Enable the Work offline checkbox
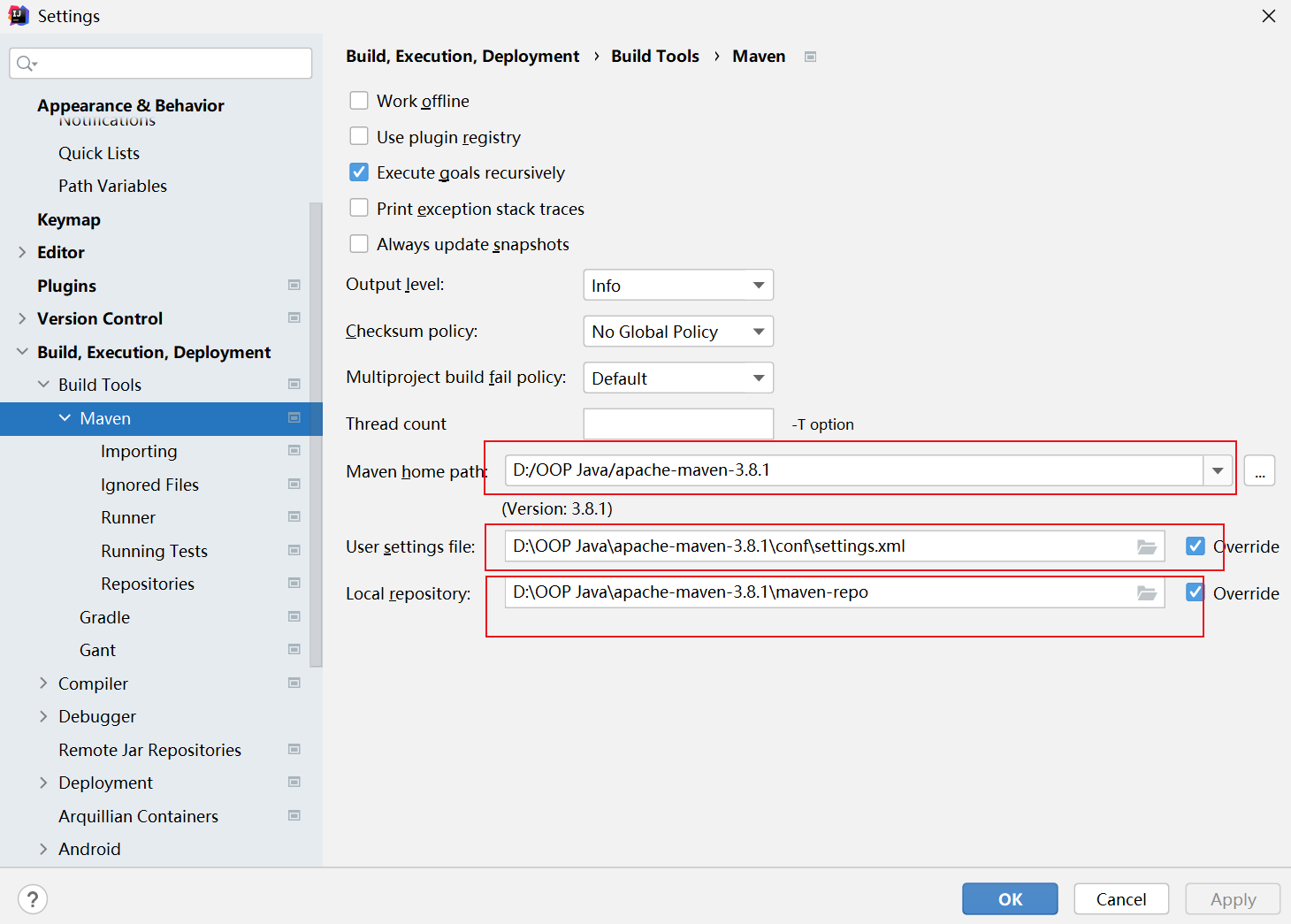The height and width of the screenshot is (924, 1291). coord(359,101)
